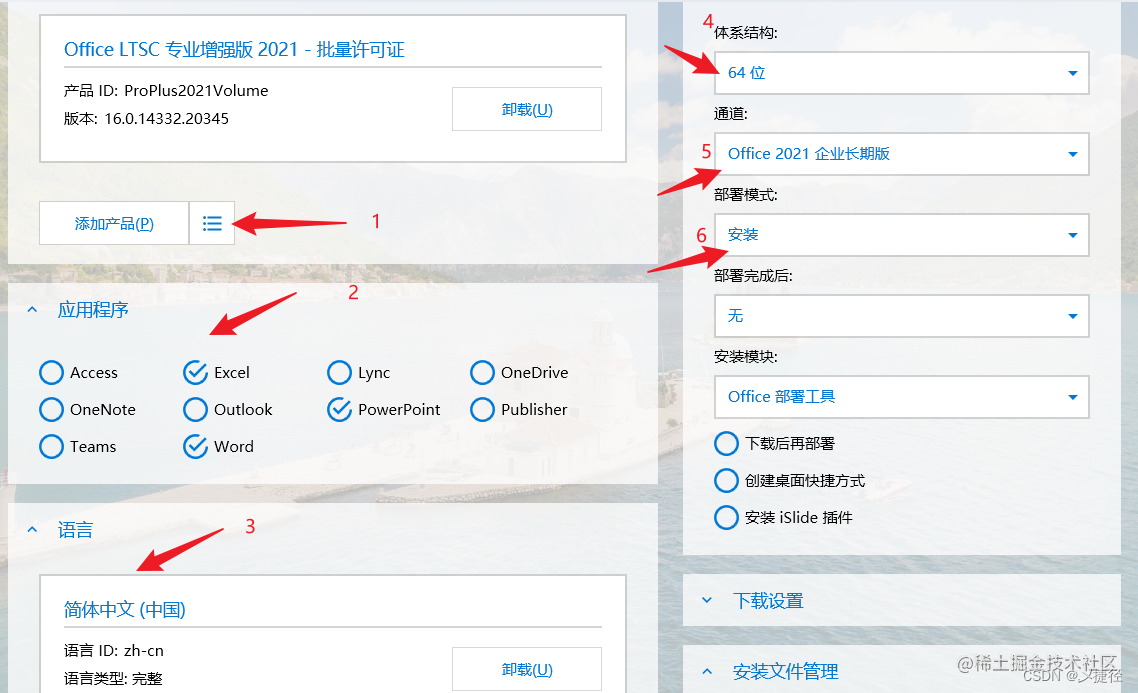Viewport: 1138px width, 693px height.
Task: Toggle the 创建桌面快捷方式 option
Action: (726, 480)
